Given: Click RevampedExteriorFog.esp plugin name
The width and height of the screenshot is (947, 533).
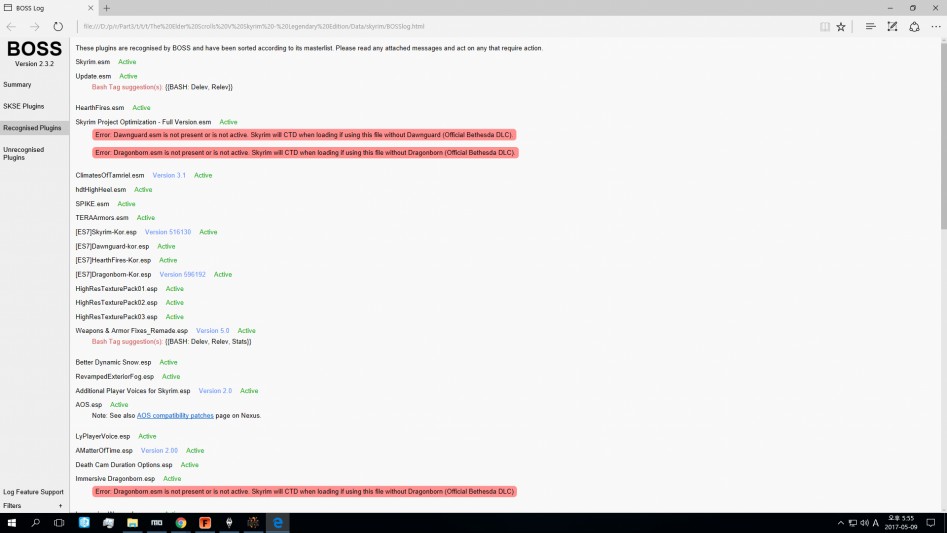Looking at the screenshot, I should (x=115, y=376).
